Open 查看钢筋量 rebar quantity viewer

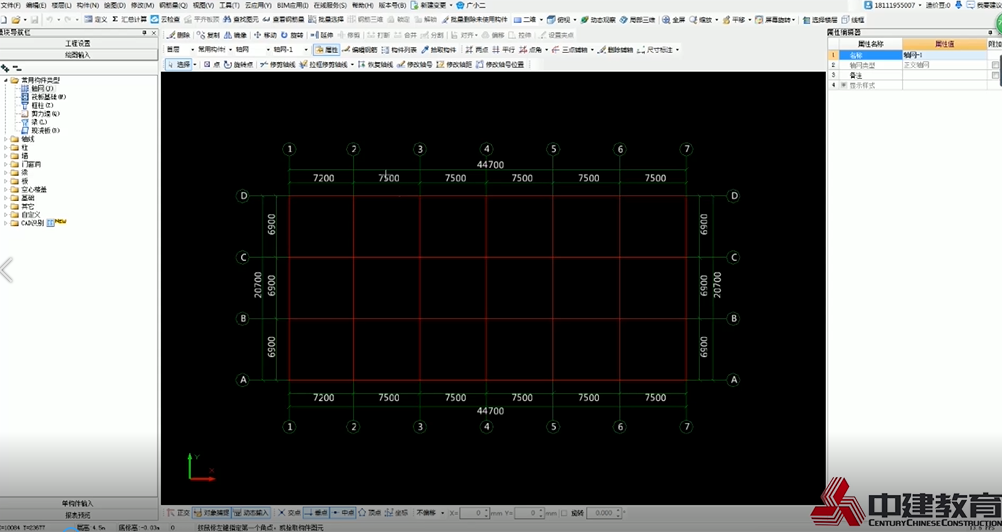point(283,20)
